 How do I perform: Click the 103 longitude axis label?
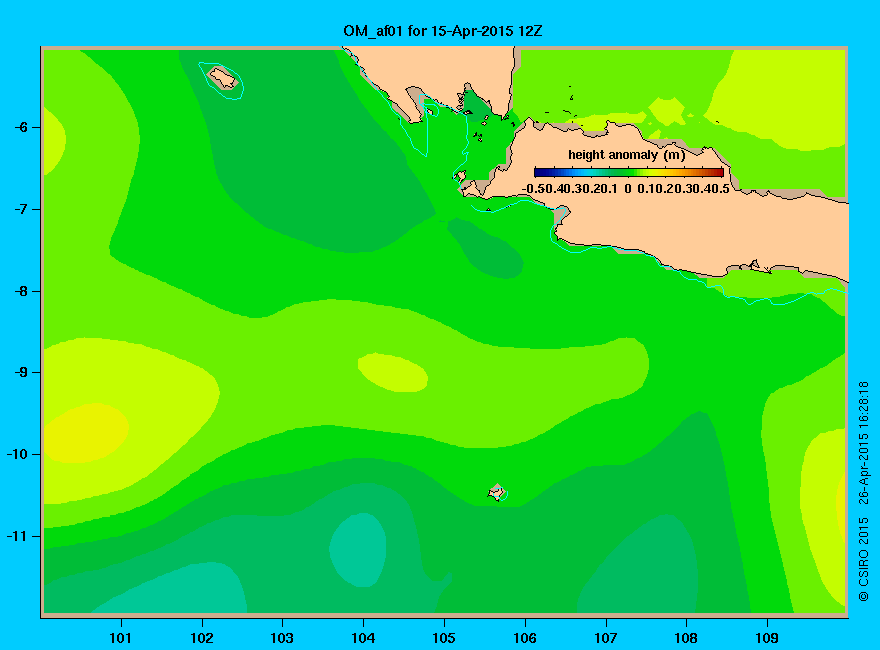pos(282,638)
